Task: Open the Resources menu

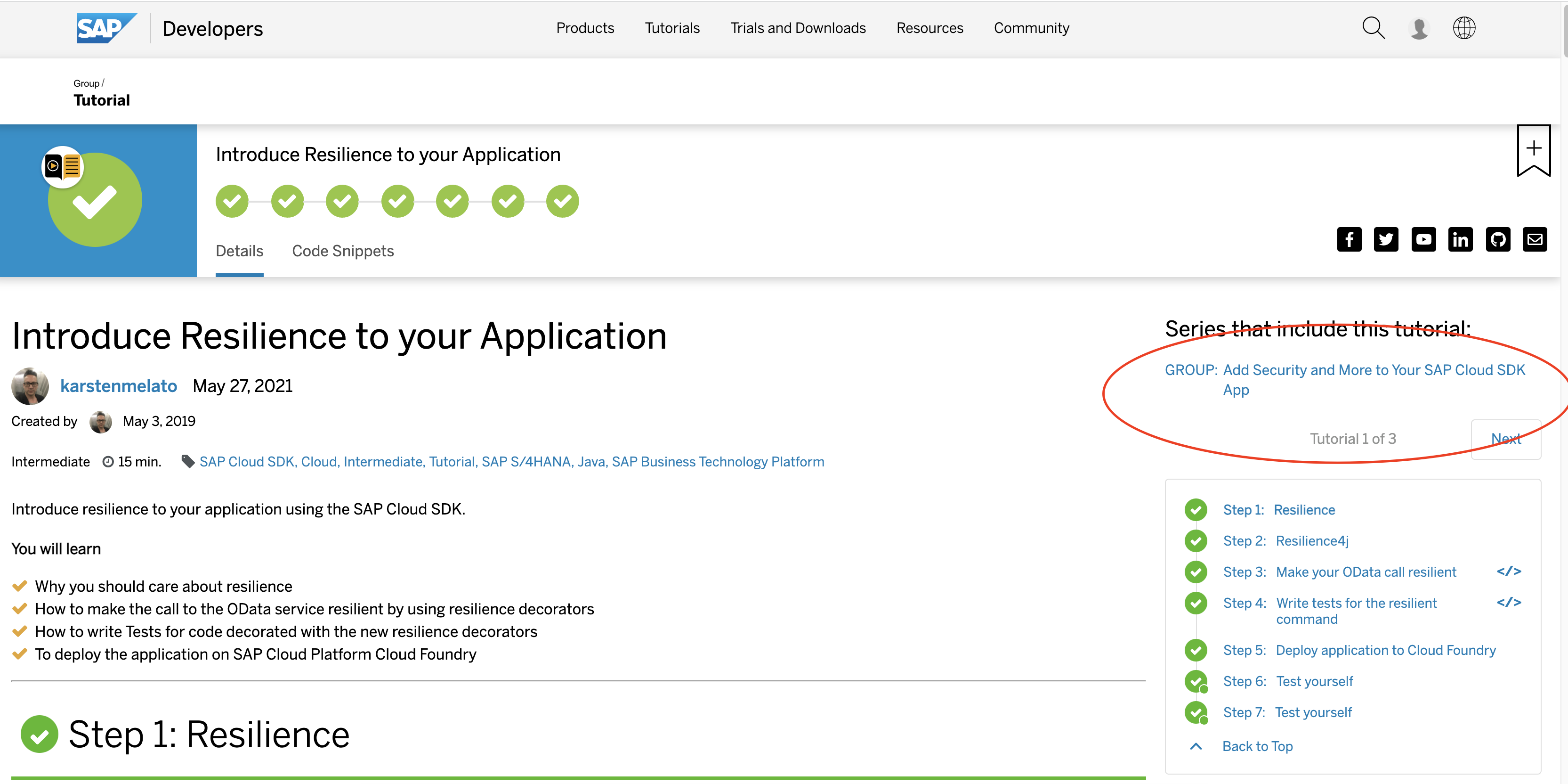Action: [929, 27]
